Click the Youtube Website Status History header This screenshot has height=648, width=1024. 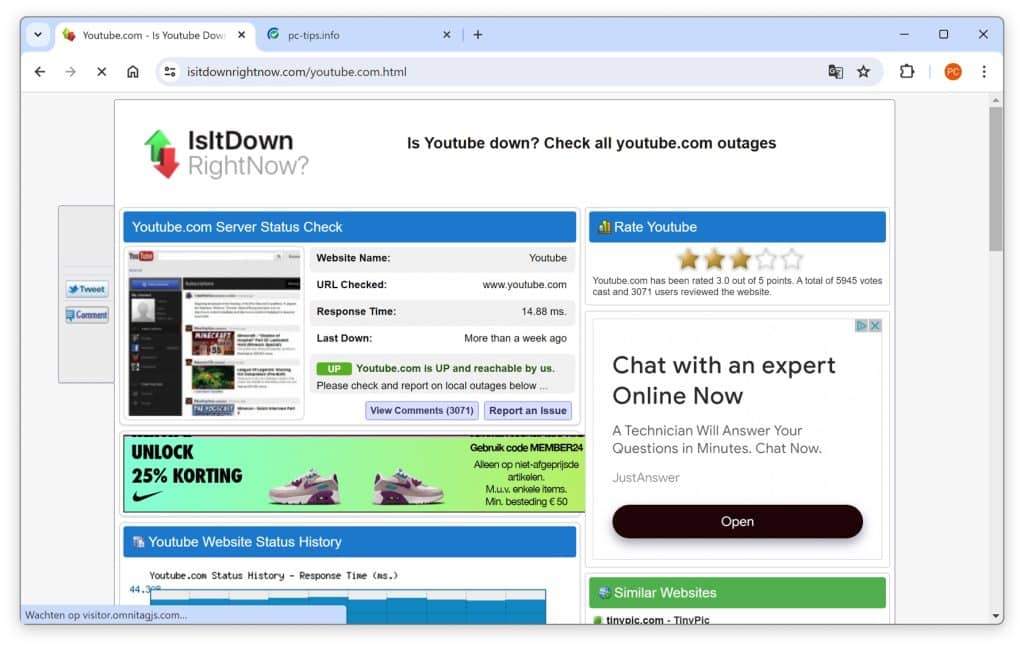[x=349, y=542]
